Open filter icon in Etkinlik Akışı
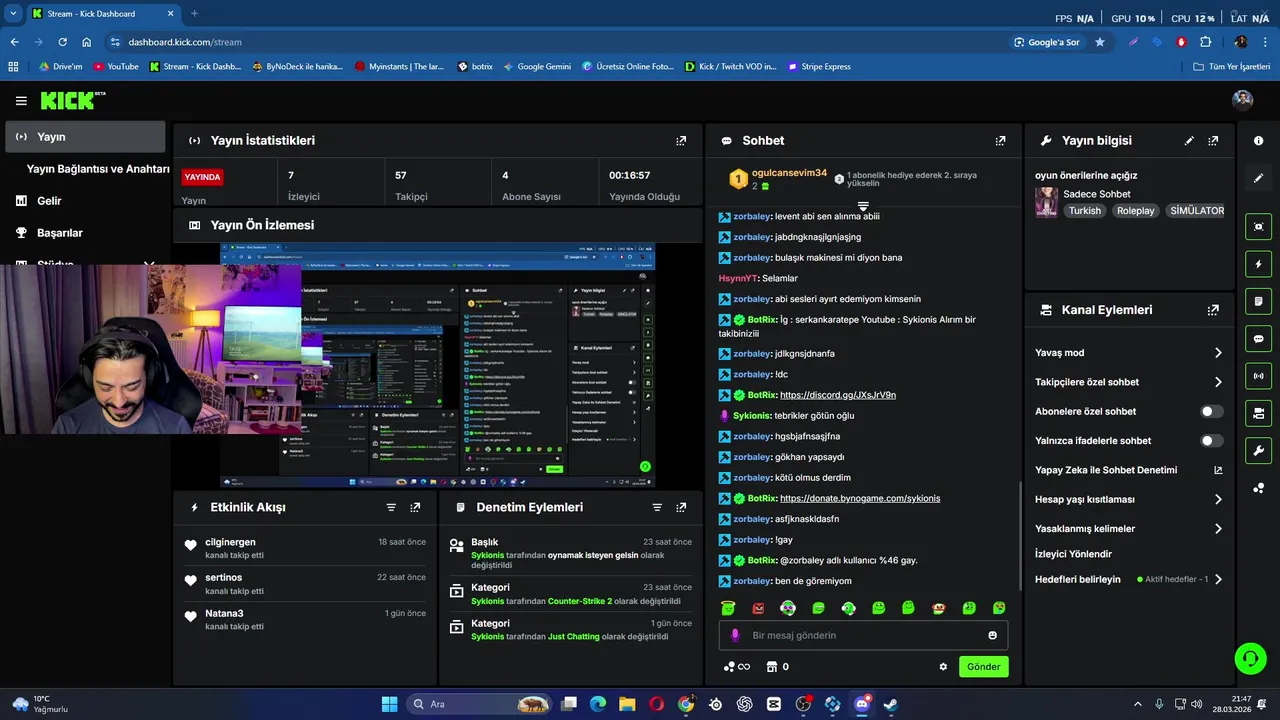The image size is (1280, 720). 391,508
